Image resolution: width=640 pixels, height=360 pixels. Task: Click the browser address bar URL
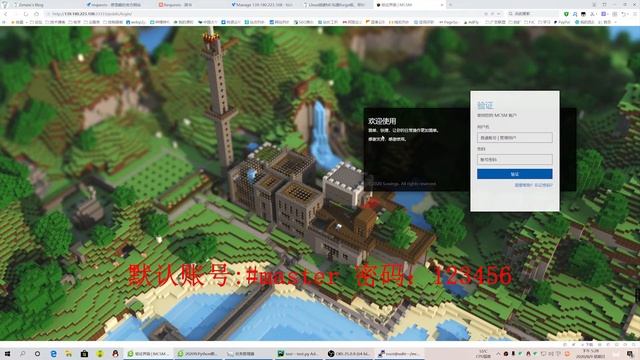pos(92,14)
